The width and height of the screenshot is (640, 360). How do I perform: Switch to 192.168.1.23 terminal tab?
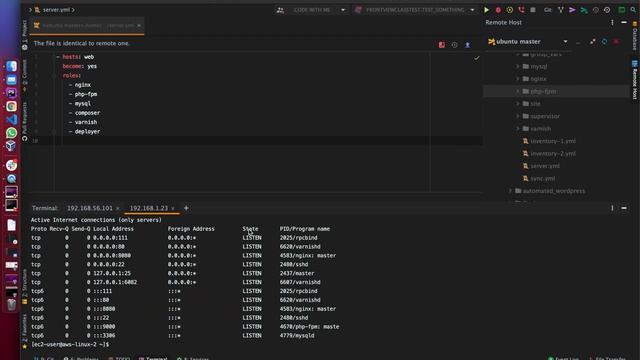click(149, 208)
